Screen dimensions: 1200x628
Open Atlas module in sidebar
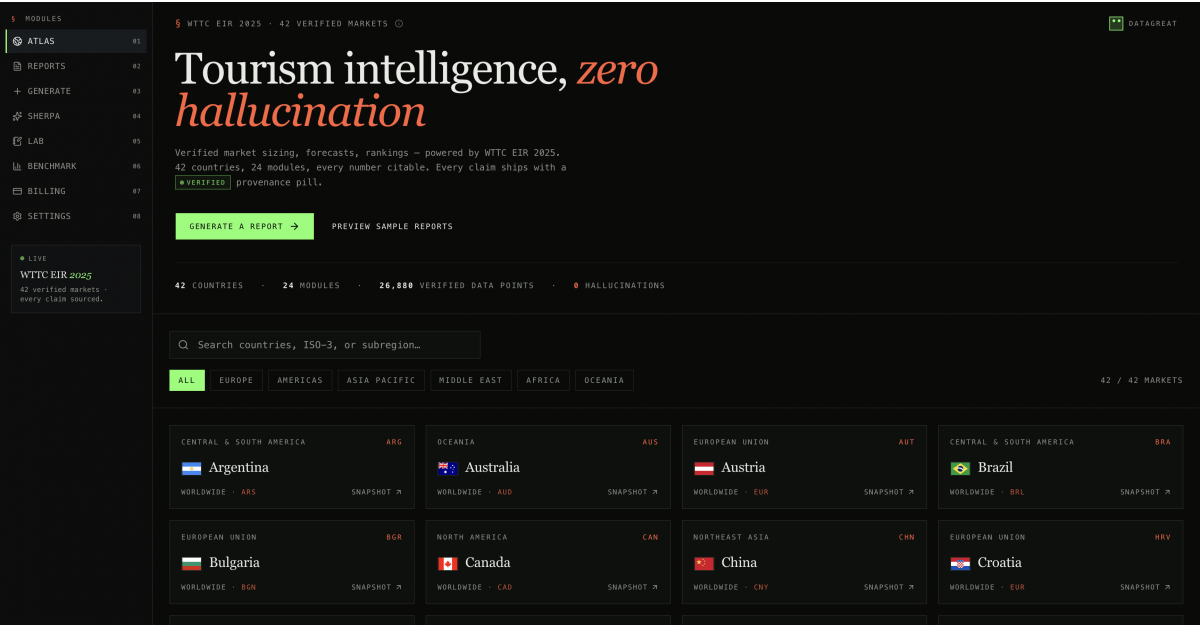click(76, 41)
